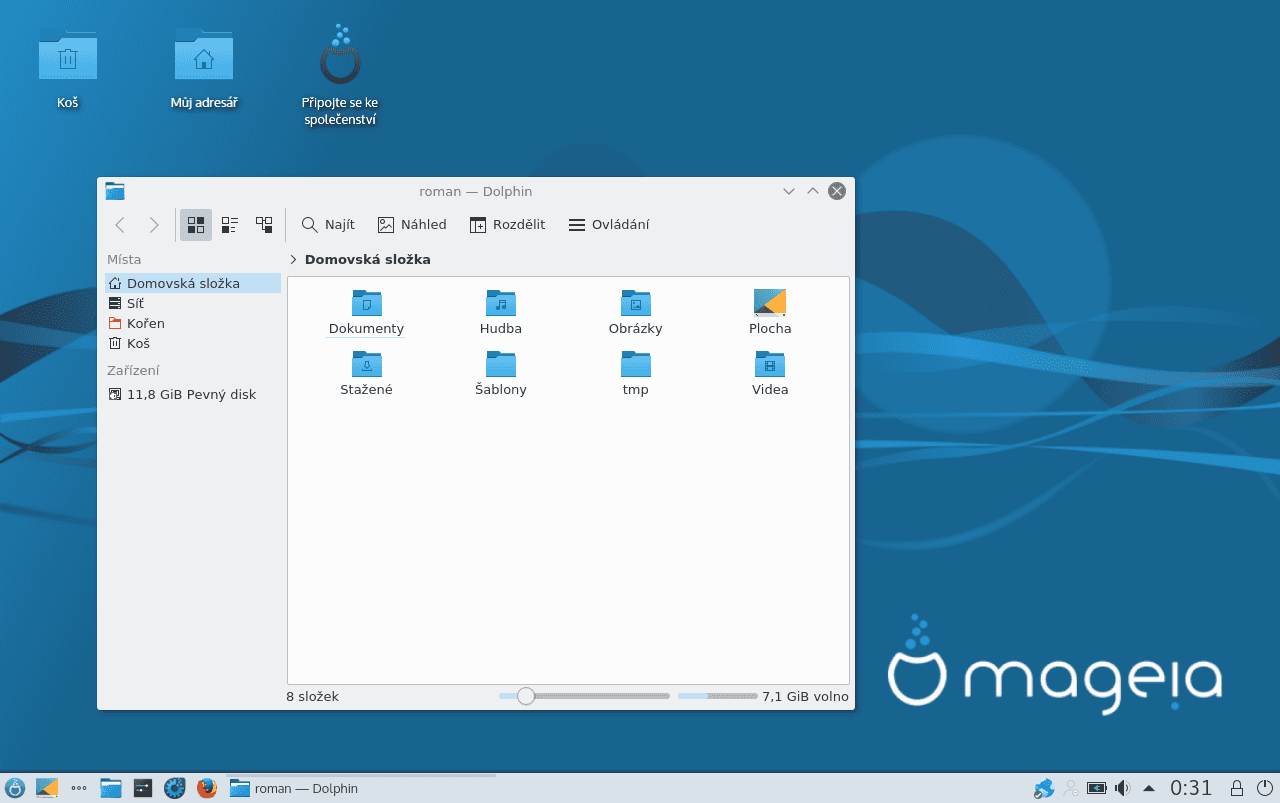
Task: Select the Můj adresář desktop icon
Action: click(x=204, y=55)
